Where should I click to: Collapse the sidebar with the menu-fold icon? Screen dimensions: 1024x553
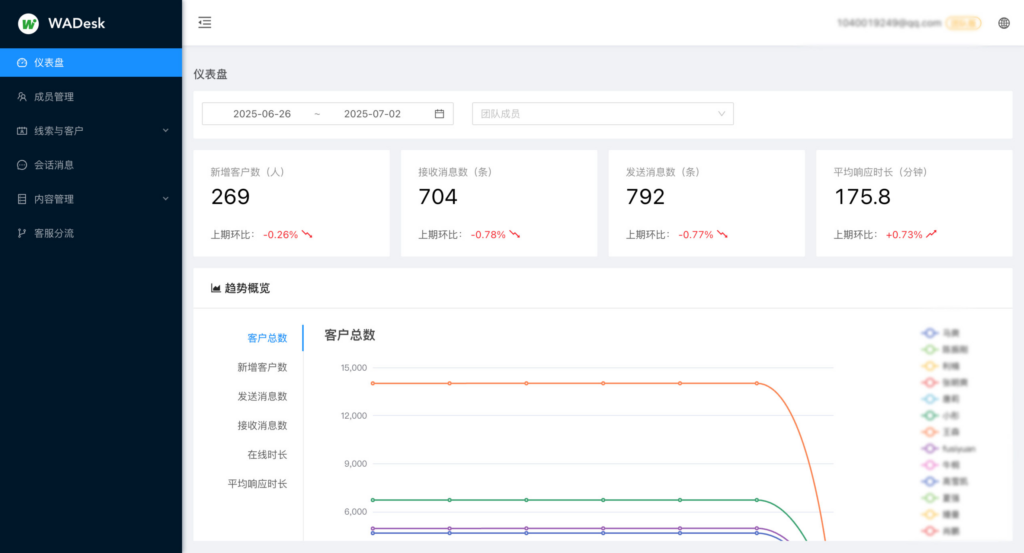coord(204,23)
